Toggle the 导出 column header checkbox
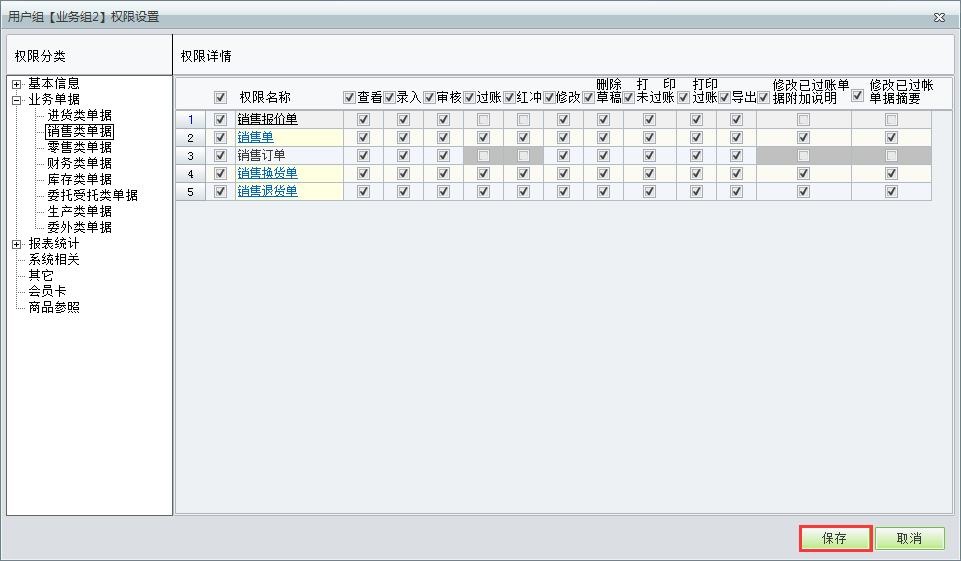This screenshot has height=561, width=961. [x=725, y=97]
